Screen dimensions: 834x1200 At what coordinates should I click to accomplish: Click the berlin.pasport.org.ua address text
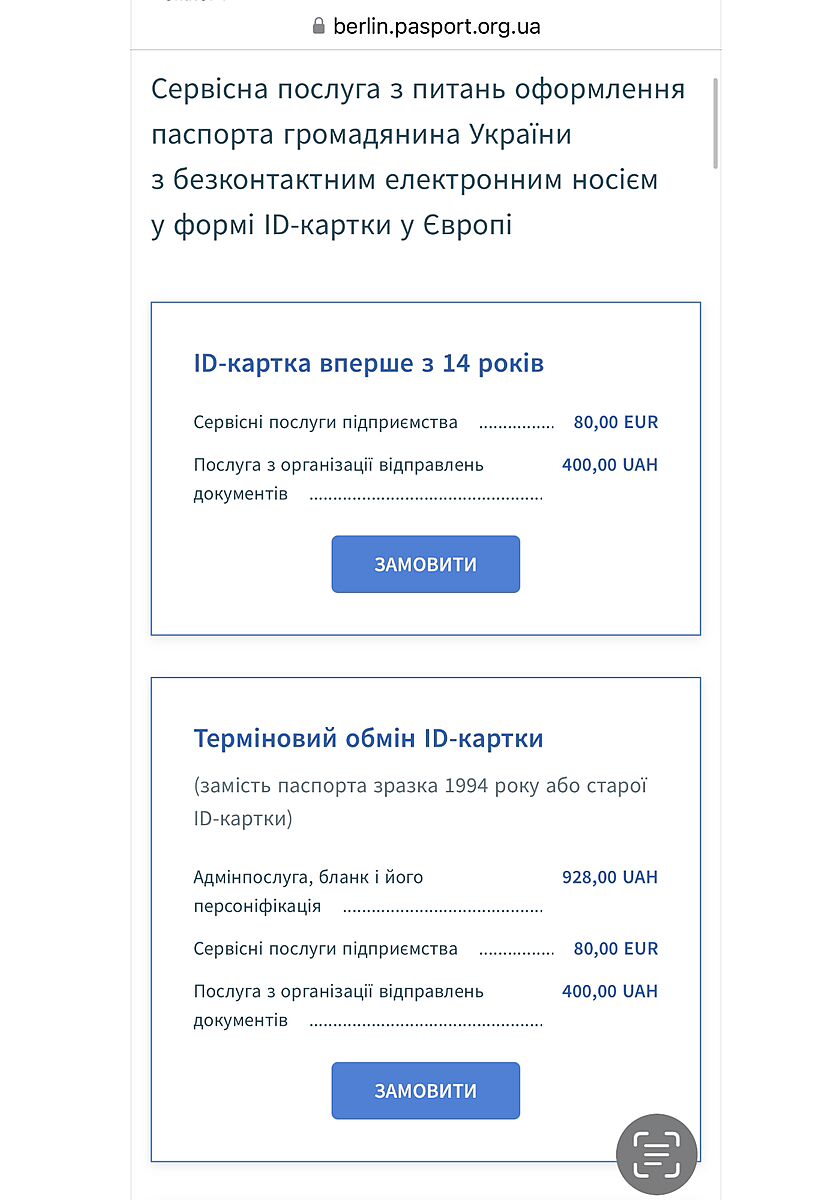click(436, 26)
